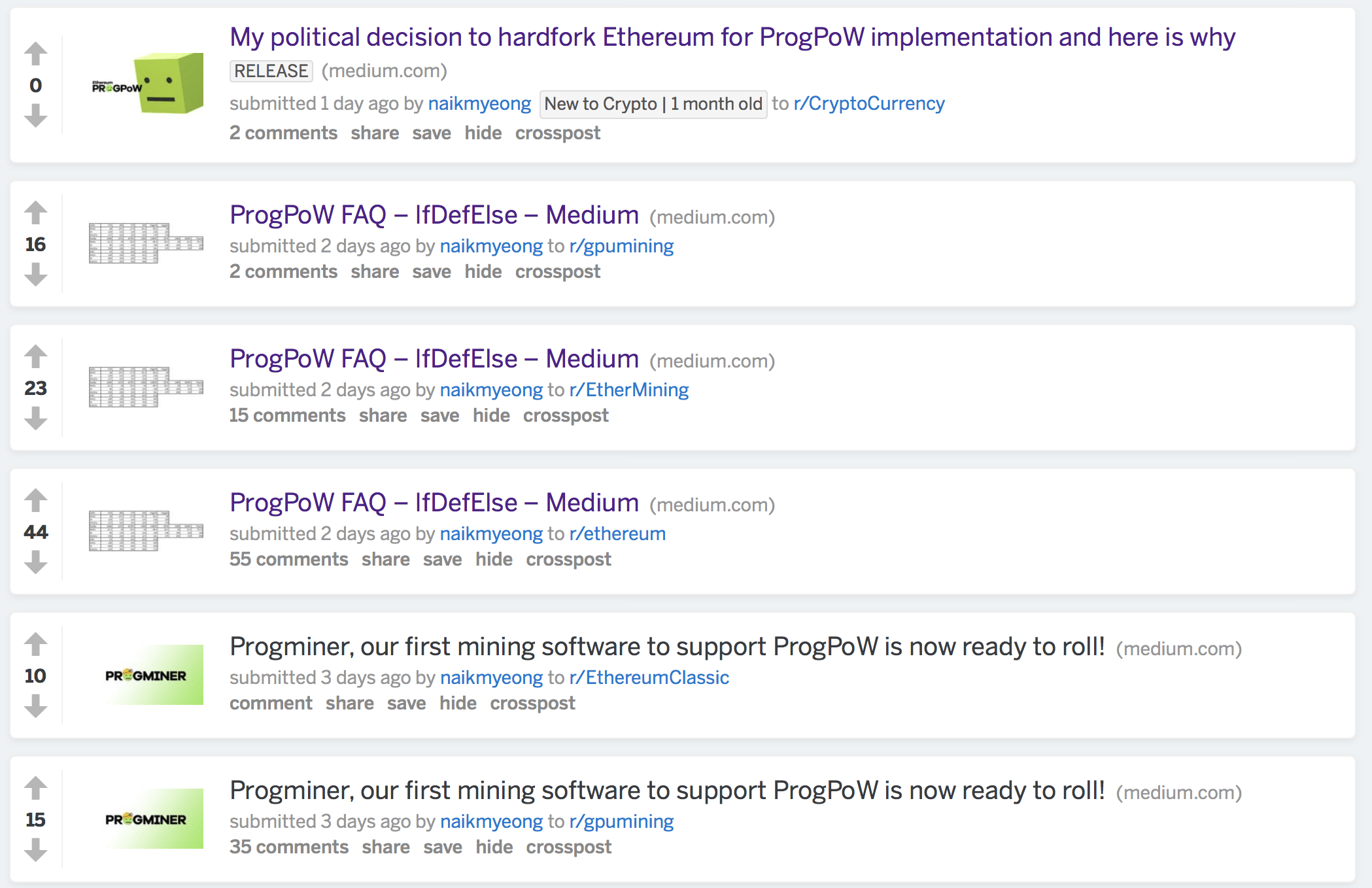
Task: Downvote the ProgPoW FAQ post scored 23
Action: point(36,418)
